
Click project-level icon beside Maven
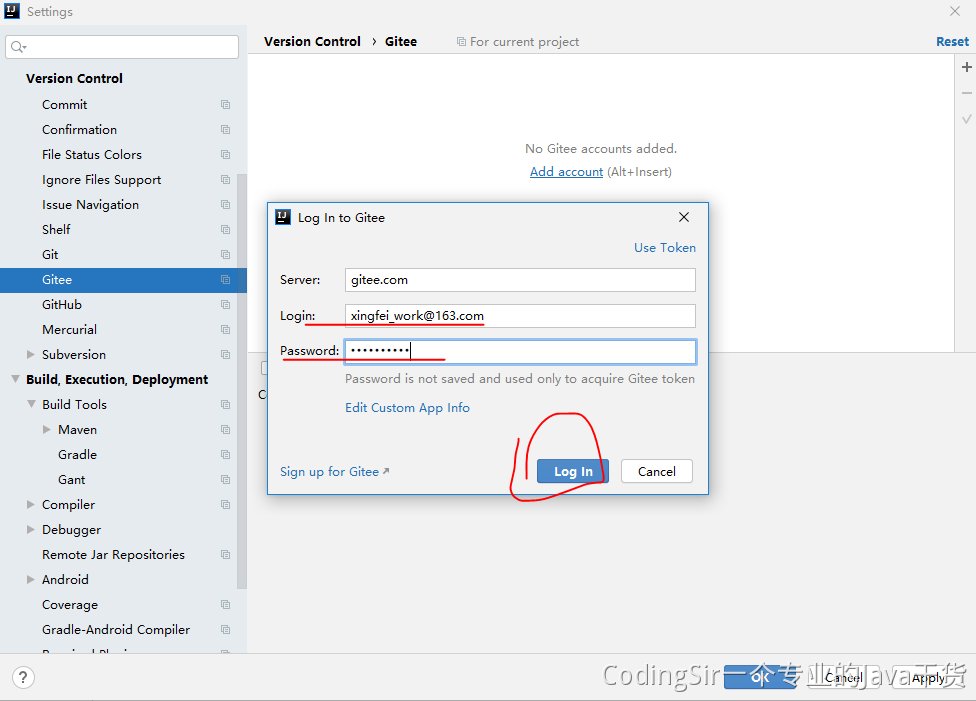coord(225,430)
